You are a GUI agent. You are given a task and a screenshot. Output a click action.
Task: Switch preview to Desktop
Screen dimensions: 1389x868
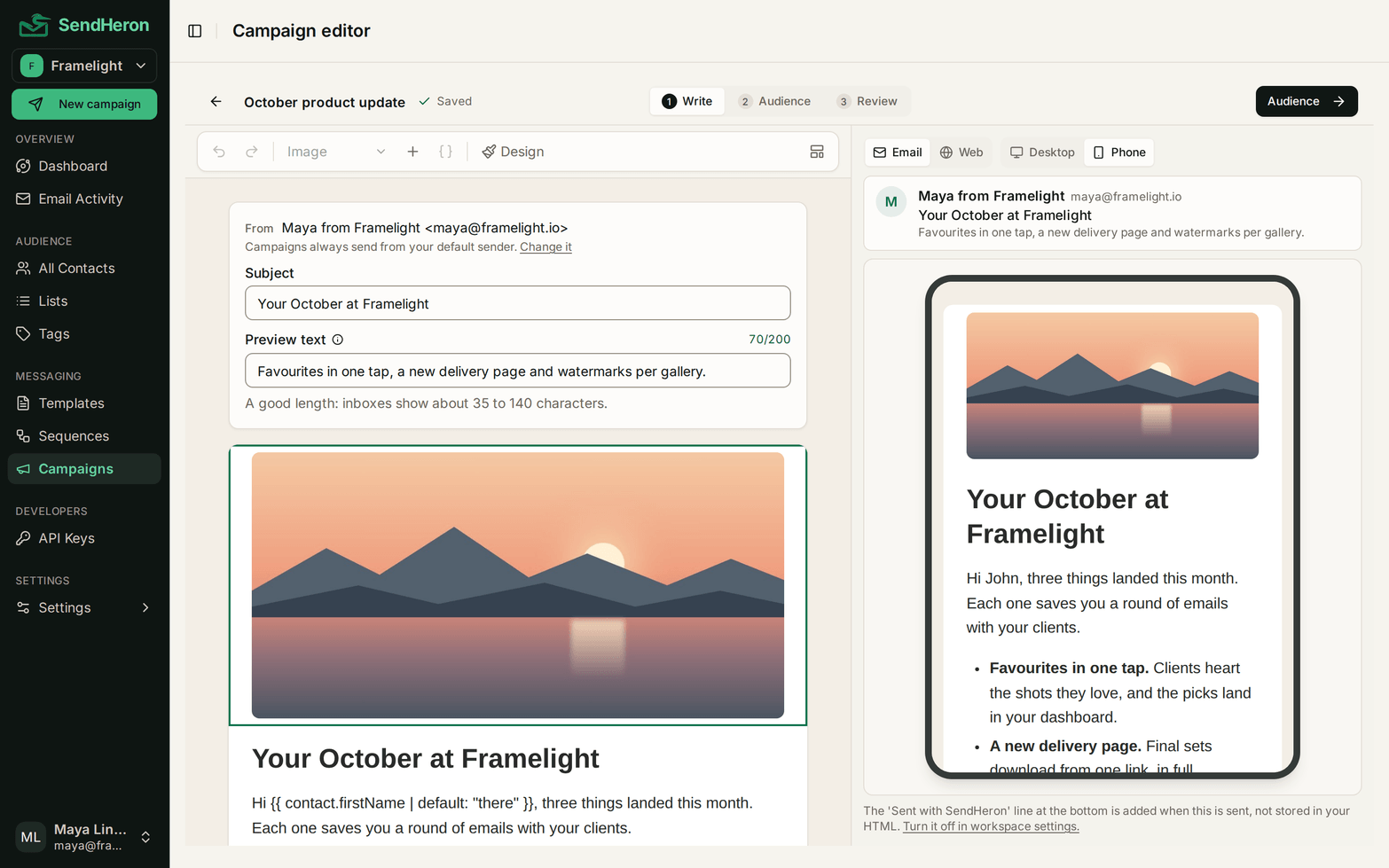click(x=1042, y=152)
